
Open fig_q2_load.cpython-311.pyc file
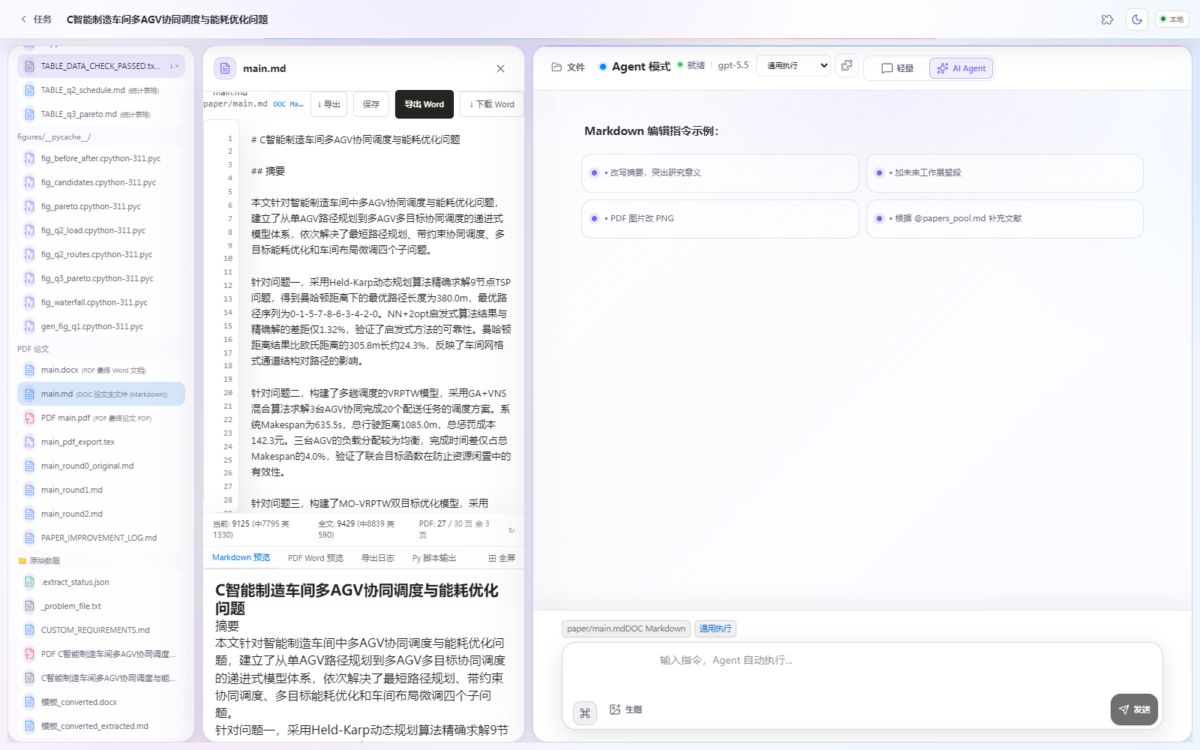(x=100, y=230)
